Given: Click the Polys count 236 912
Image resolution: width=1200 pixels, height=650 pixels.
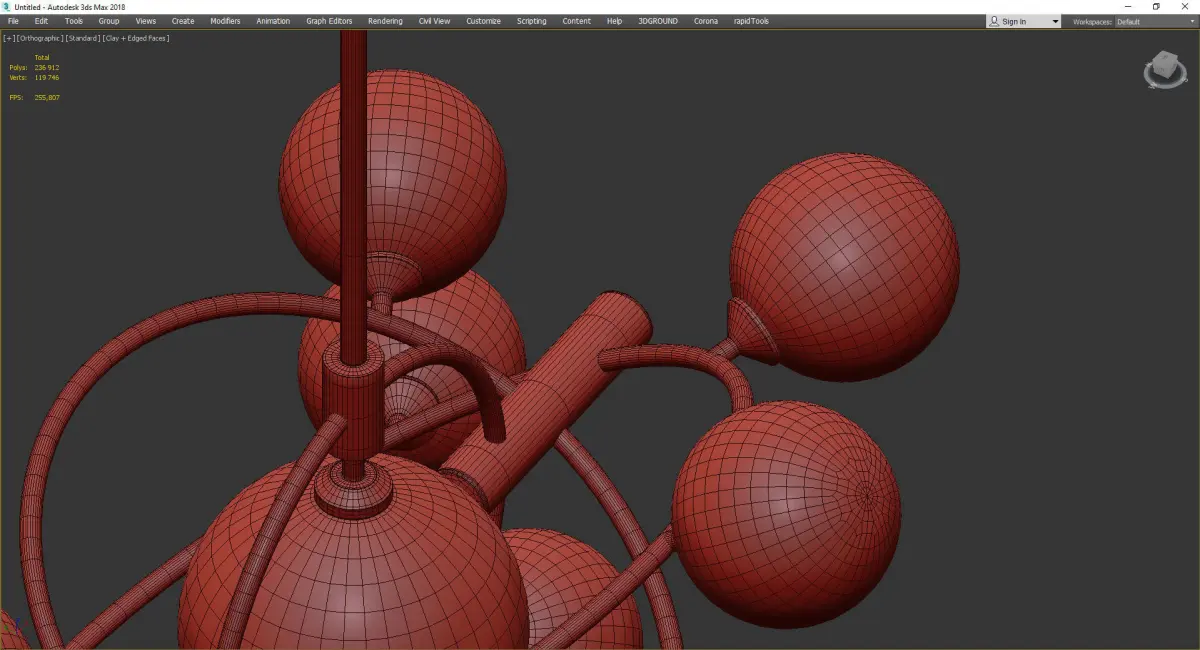Looking at the screenshot, I should (47, 68).
